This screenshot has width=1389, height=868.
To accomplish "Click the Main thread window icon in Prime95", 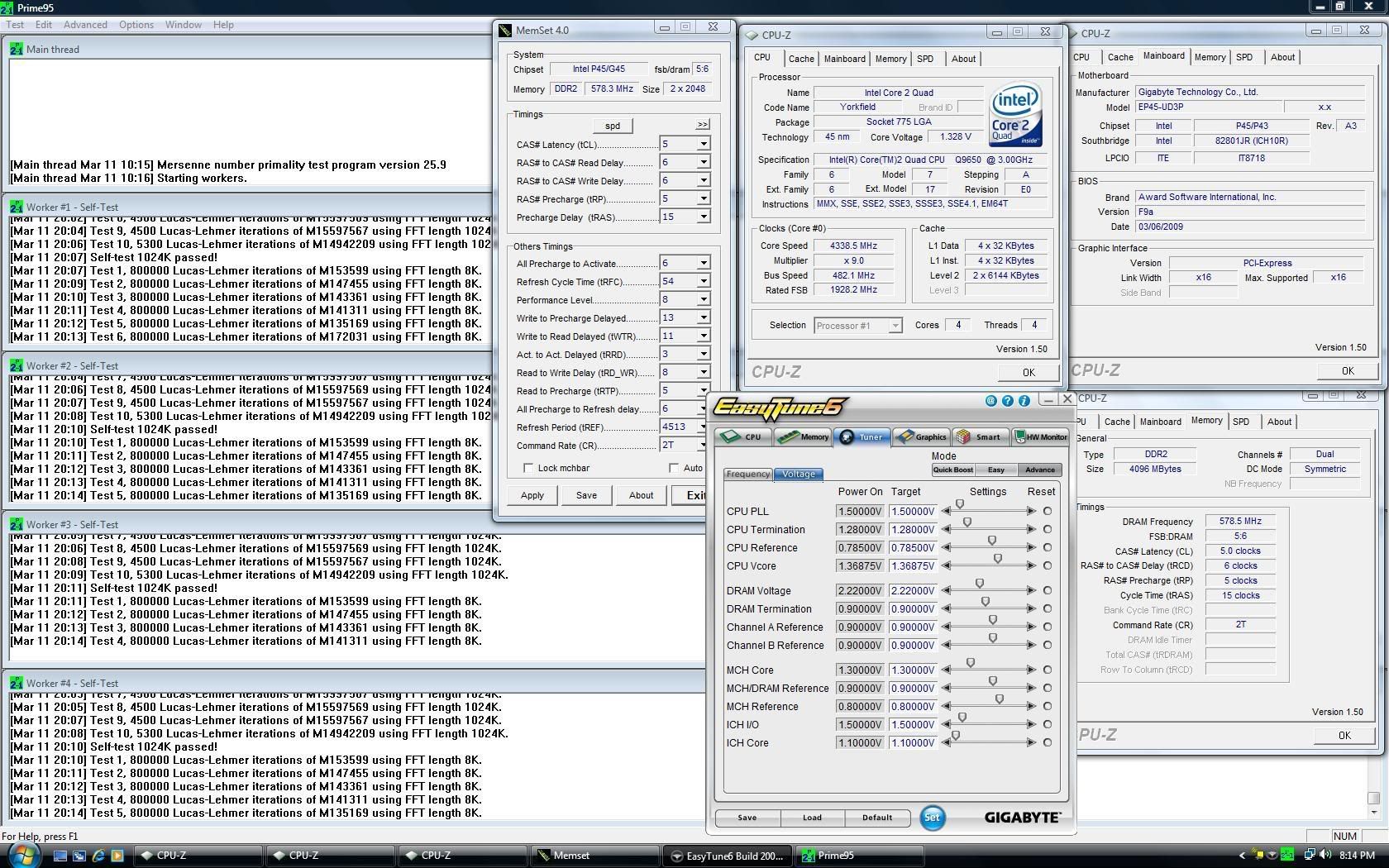I will tap(17, 50).
